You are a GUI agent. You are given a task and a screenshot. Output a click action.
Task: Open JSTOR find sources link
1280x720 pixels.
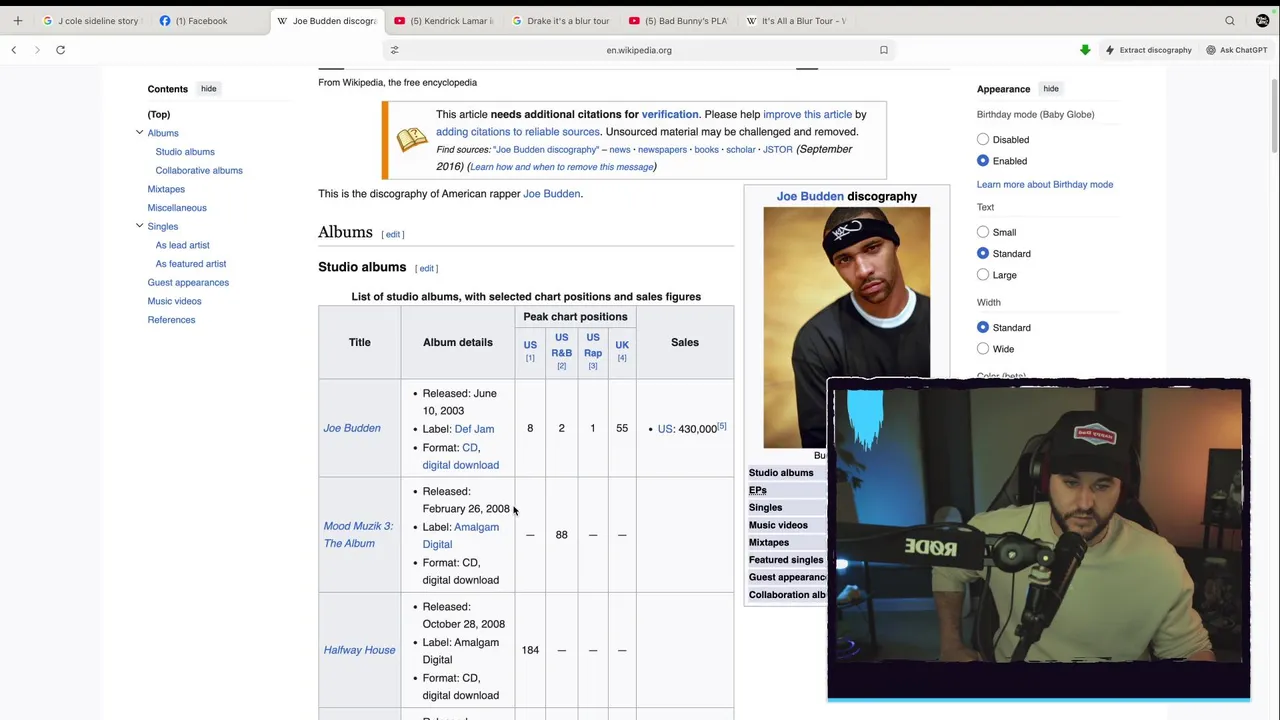[x=777, y=150]
